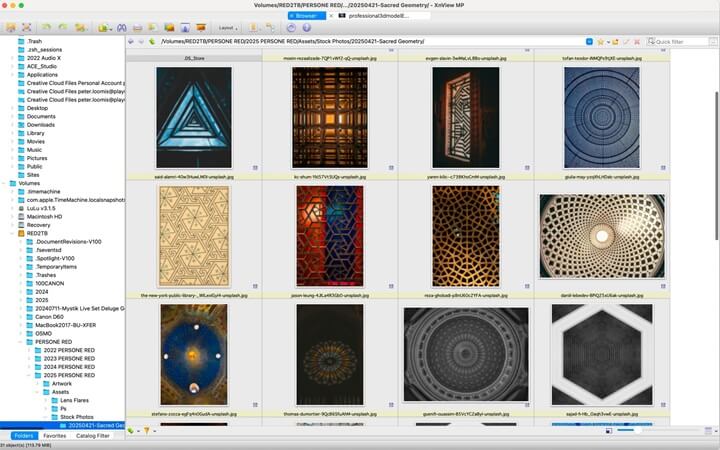Select the blue concentric circles thumbnail

tap(602, 118)
